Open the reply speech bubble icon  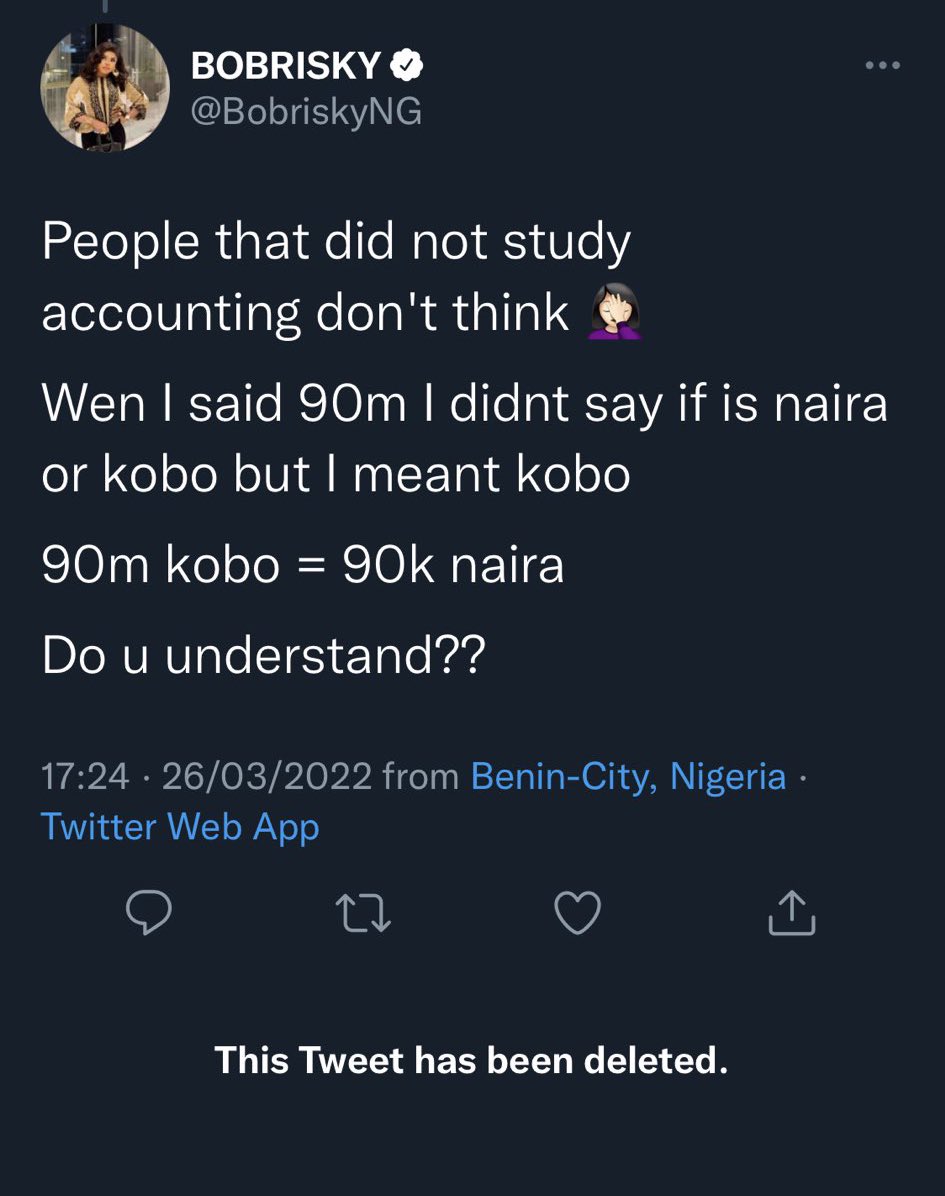pos(149,911)
